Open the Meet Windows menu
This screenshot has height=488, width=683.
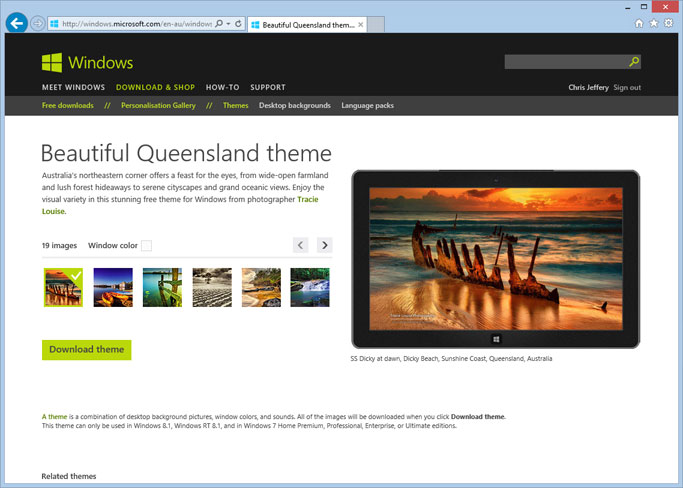(73, 87)
